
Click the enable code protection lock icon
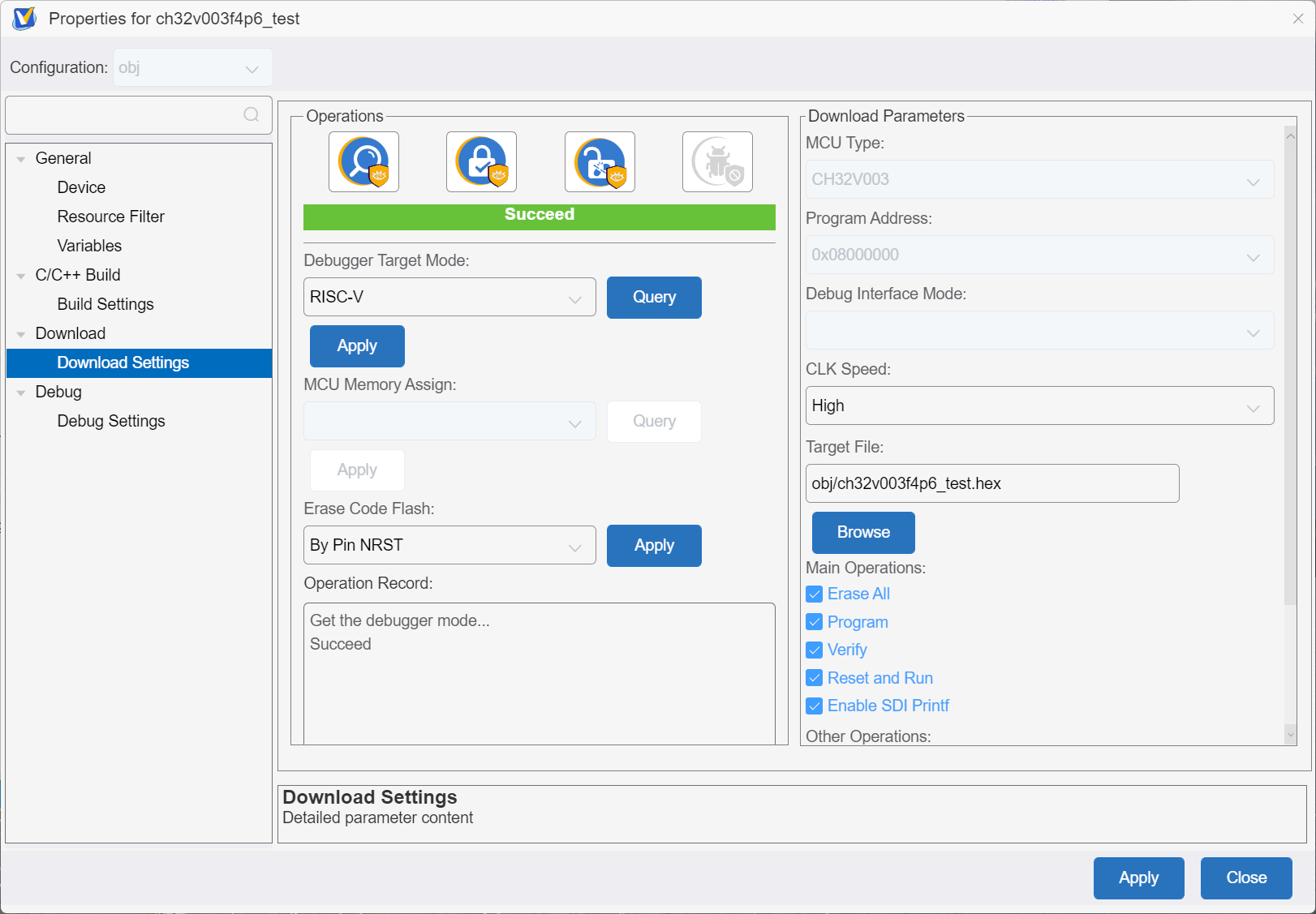click(481, 161)
